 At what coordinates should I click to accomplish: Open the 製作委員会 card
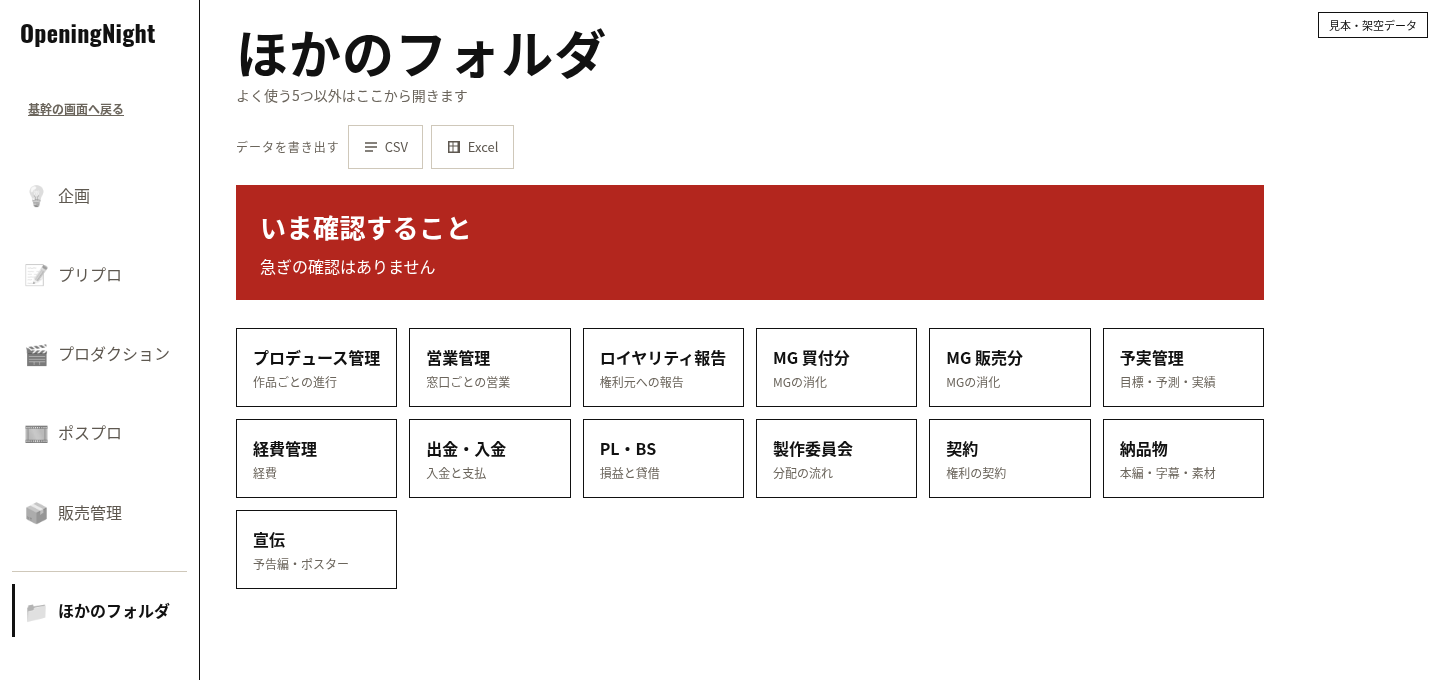[x=836, y=458]
